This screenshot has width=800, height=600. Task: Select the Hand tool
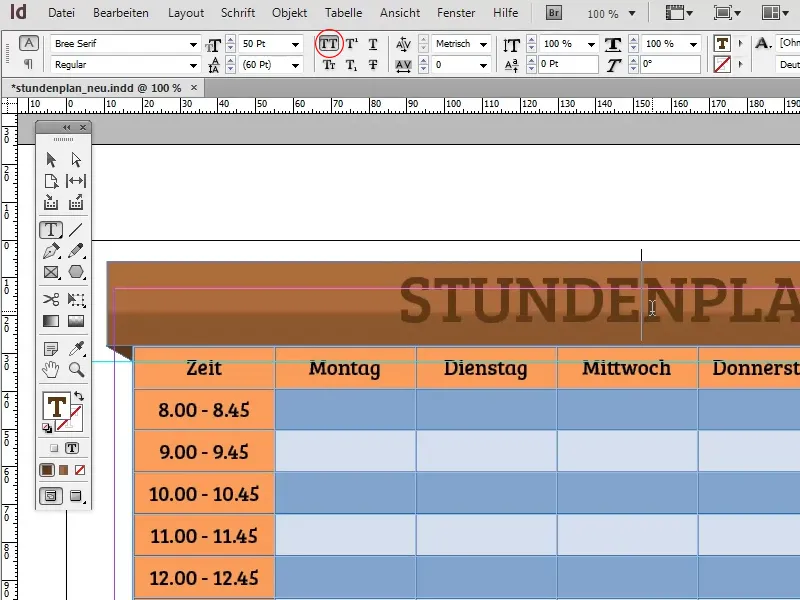[51, 369]
